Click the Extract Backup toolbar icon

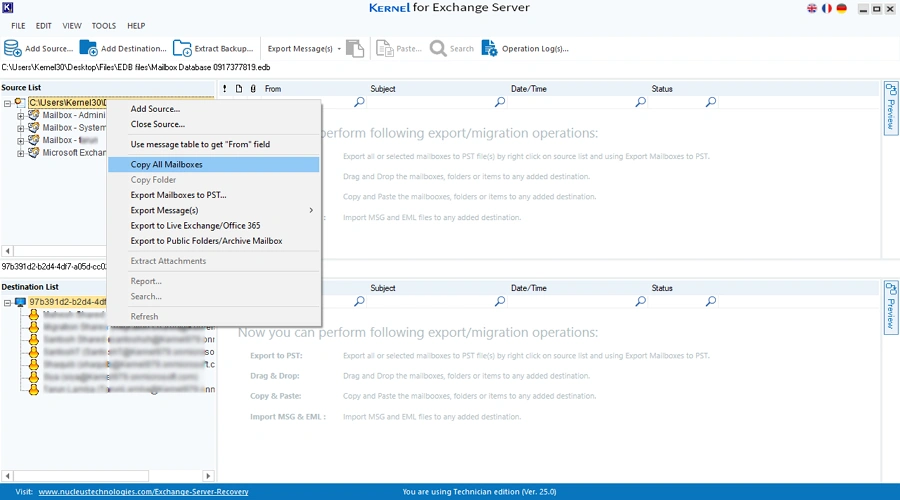coord(182,48)
